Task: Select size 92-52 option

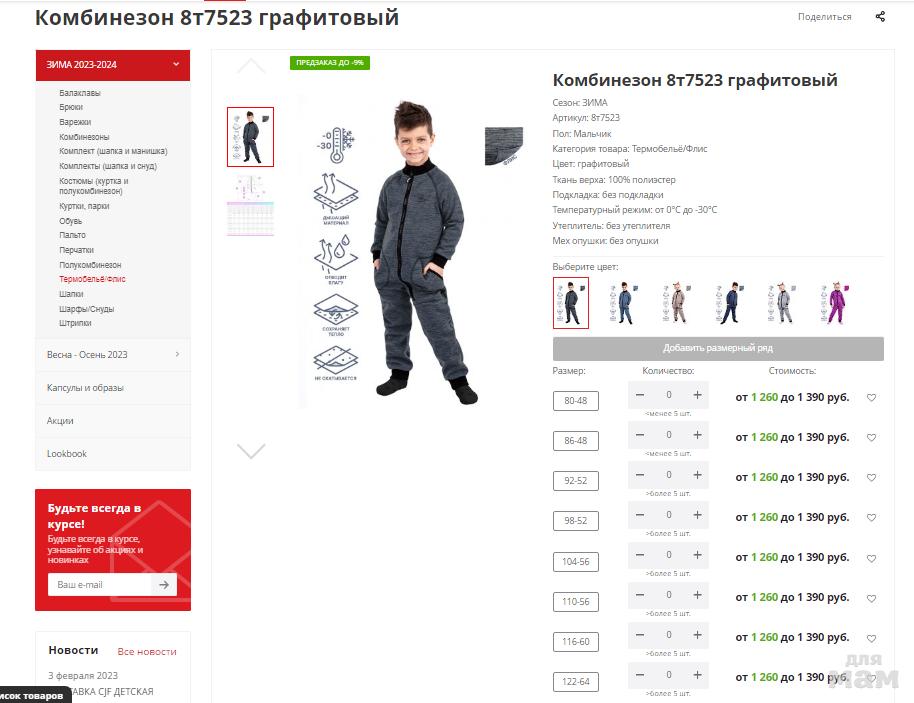Action: point(575,481)
